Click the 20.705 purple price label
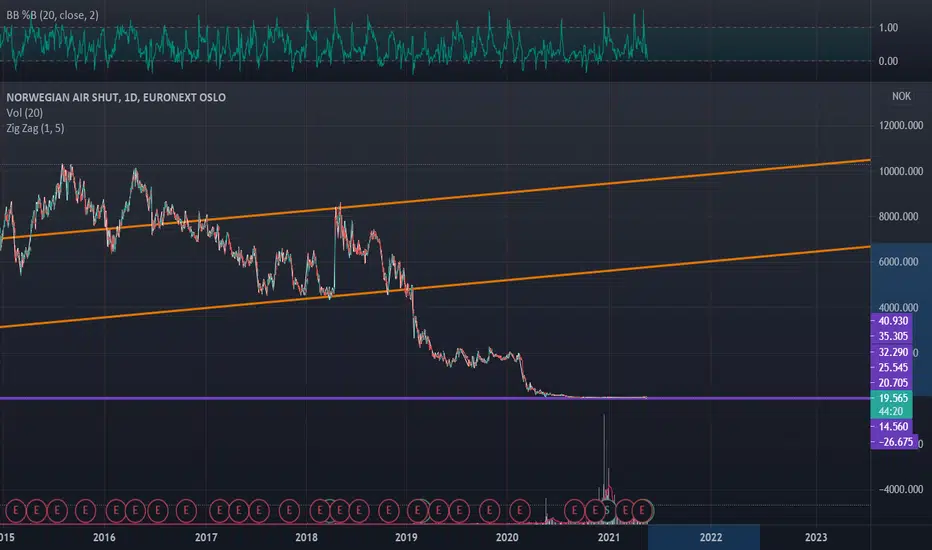Screen dimensions: 932x550 click(892, 383)
